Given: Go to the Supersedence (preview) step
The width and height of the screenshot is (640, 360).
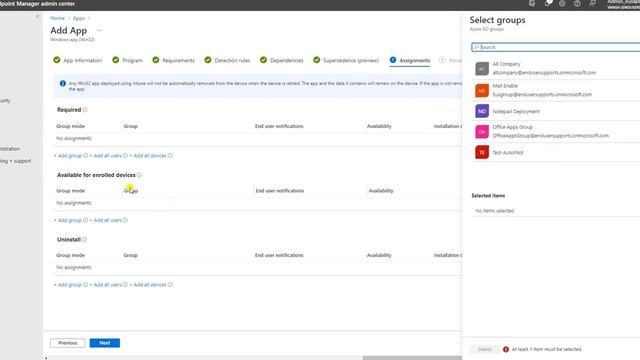Looking at the screenshot, I should click(346, 60).
